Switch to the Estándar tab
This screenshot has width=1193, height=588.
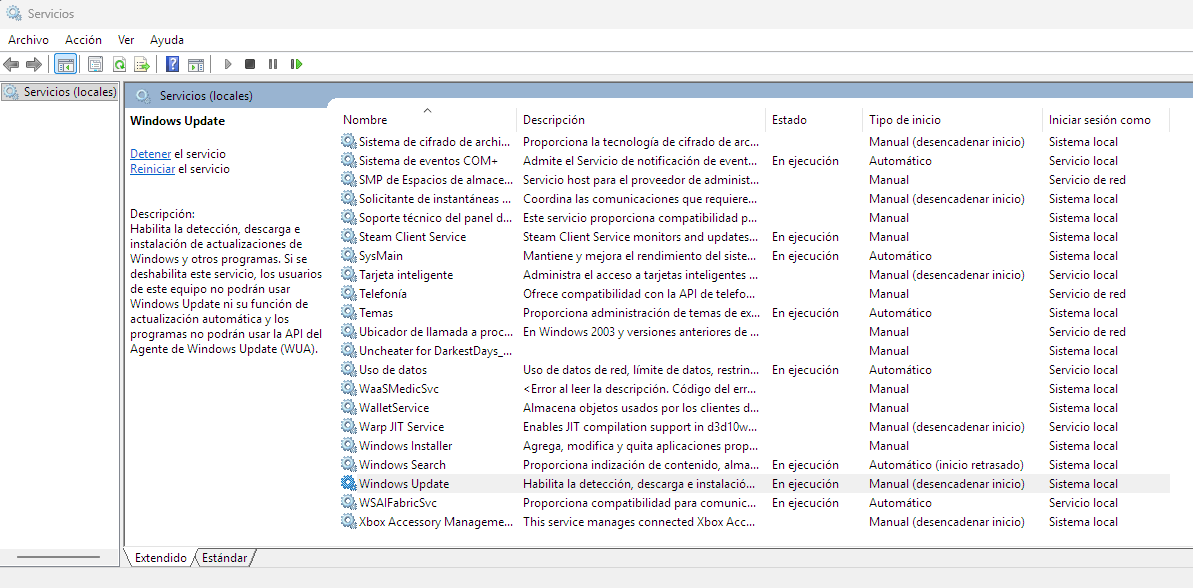[x=224, y=558]
